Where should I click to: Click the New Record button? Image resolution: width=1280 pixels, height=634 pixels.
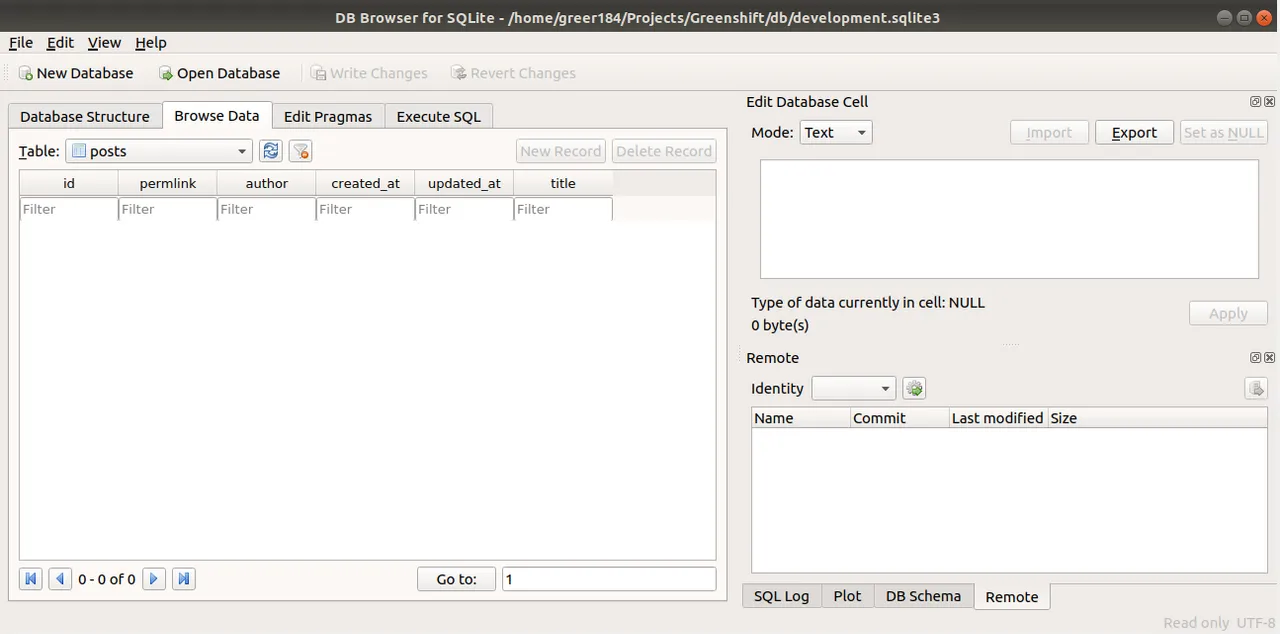pos(561,151)
